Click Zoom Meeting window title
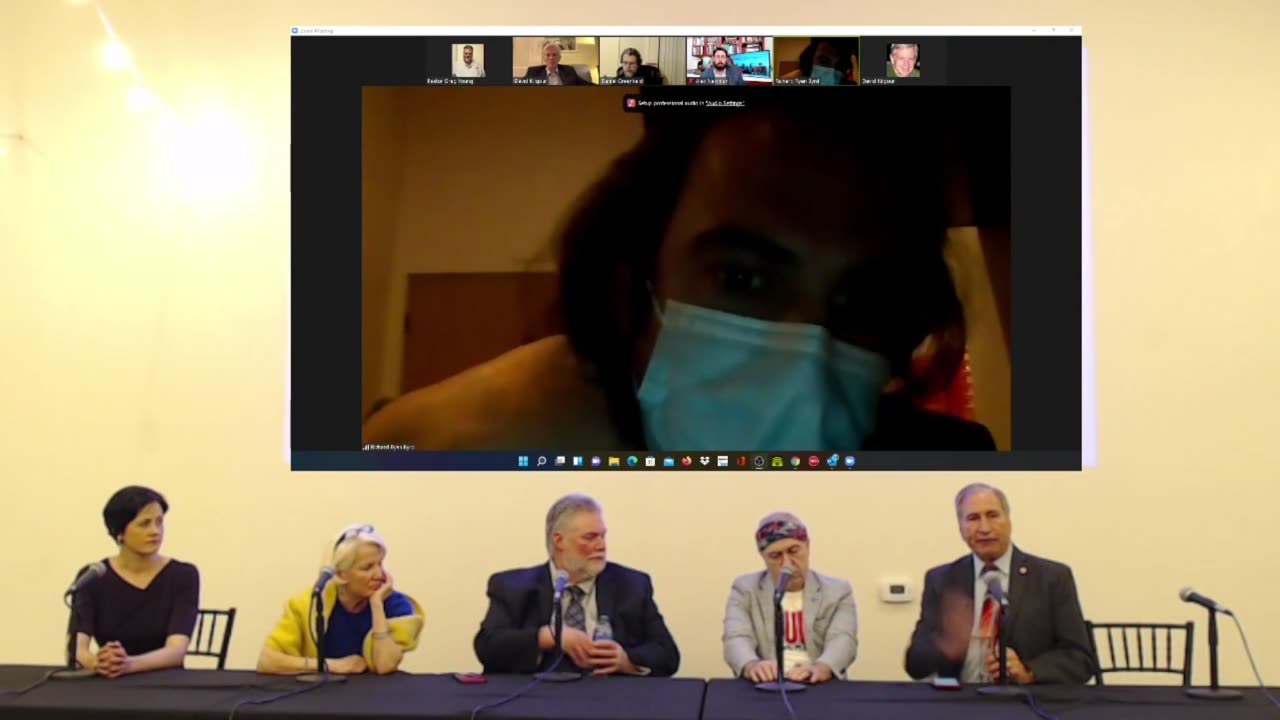Screen dimensions: 1280x720 click(317, 31)
